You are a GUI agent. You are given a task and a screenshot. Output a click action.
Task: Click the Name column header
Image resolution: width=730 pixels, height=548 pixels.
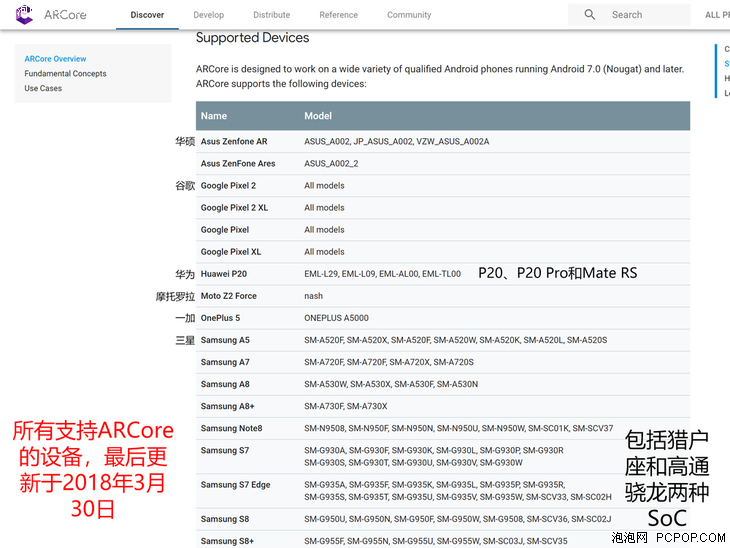click(214, 116)
